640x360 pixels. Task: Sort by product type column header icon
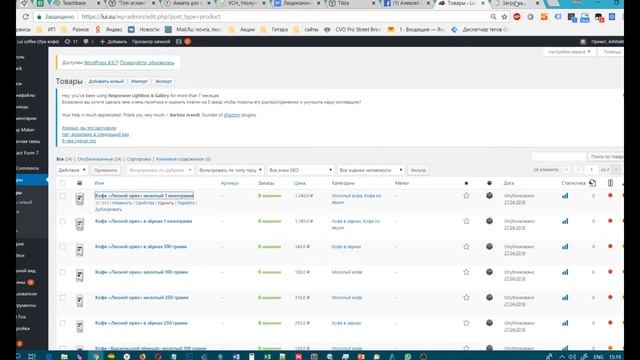[x=489, y=183]
